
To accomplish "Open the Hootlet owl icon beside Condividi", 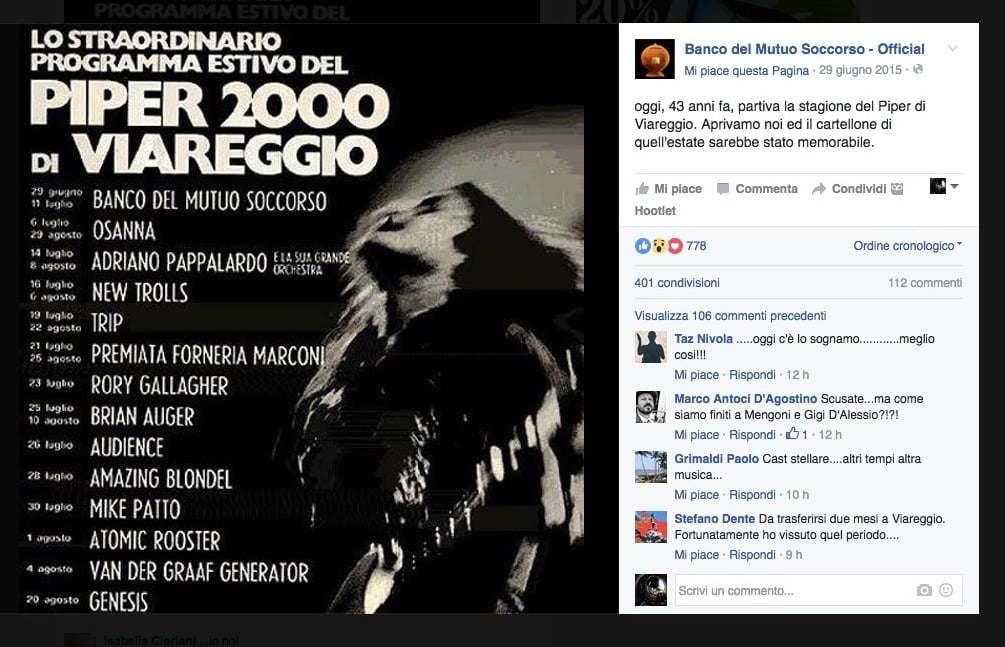I will pyautogui.click(x=897, y=189).
